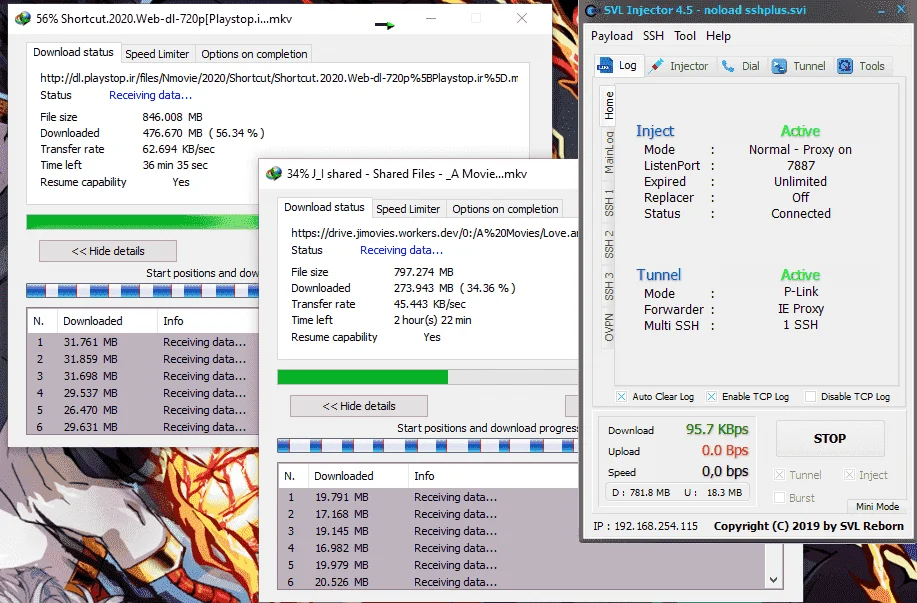917x603 pixels.
Task: Click the IDM globe icon in J_I shared window title
Action: (274, 174)
